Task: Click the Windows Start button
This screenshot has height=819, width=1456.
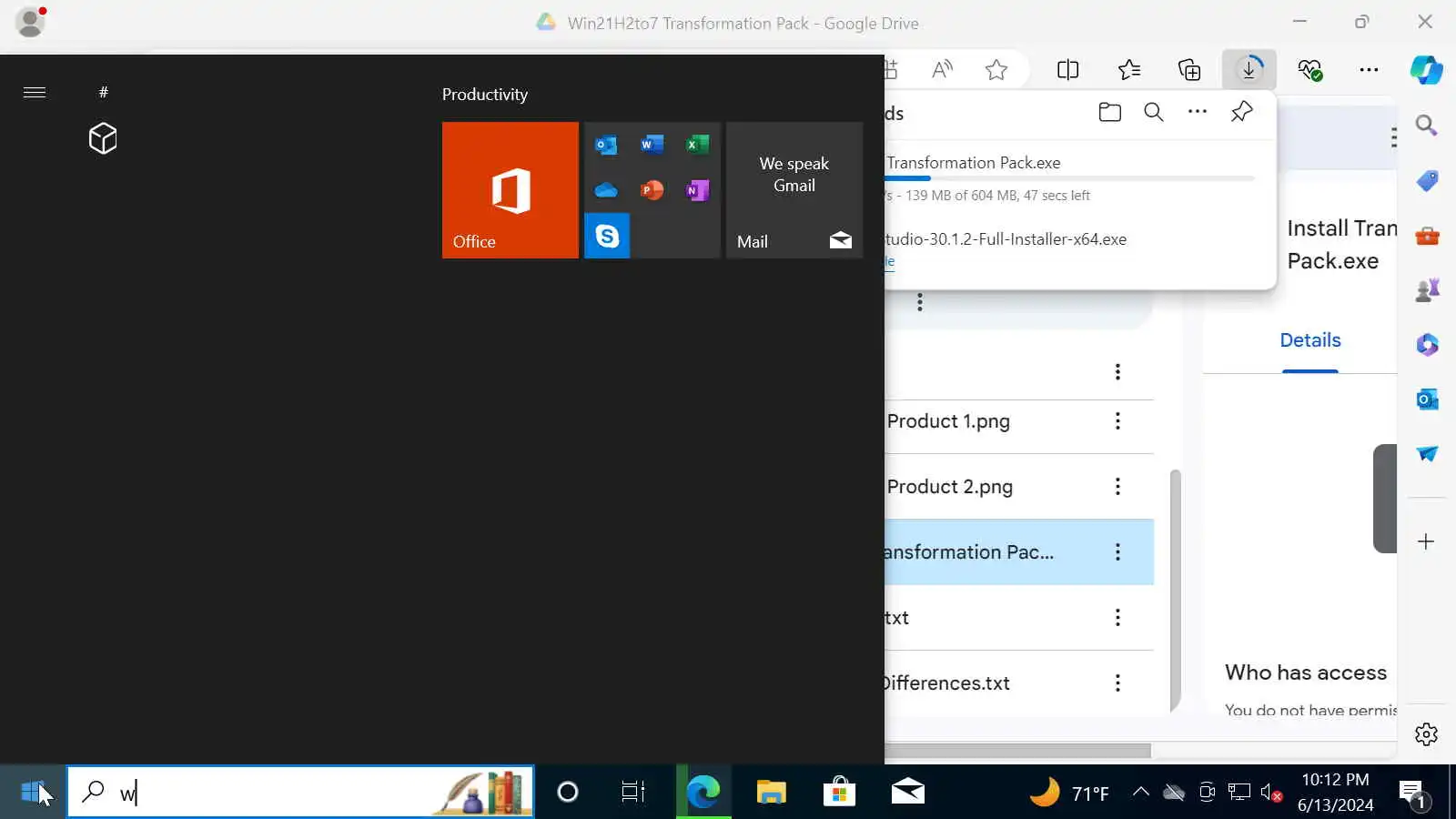Action: pos(33,793)
